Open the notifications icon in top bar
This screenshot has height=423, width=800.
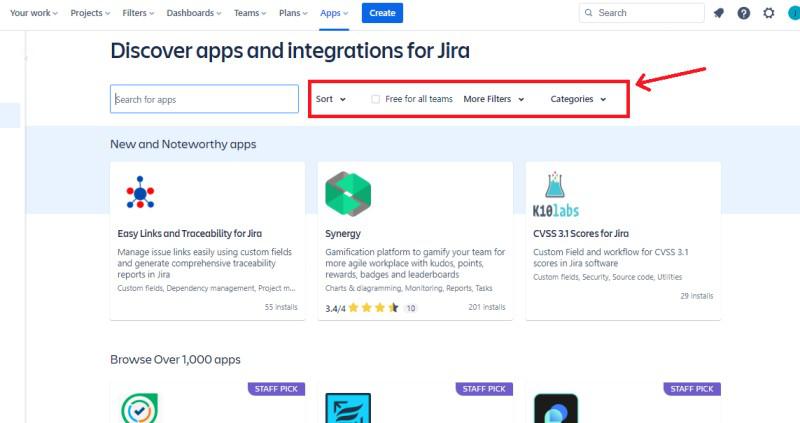[x=719, y=13]
